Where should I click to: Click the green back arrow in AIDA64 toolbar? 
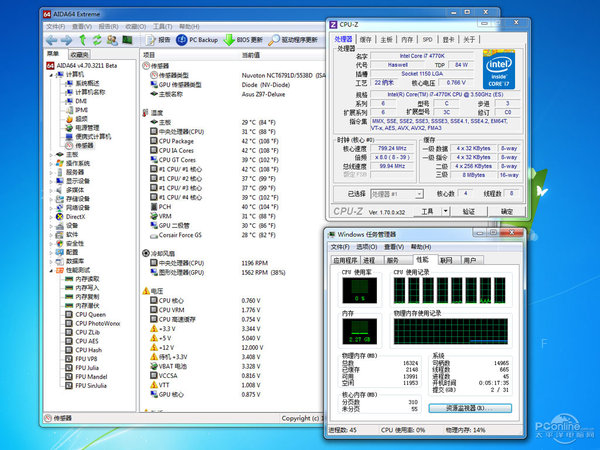click(x=52, y=39)
